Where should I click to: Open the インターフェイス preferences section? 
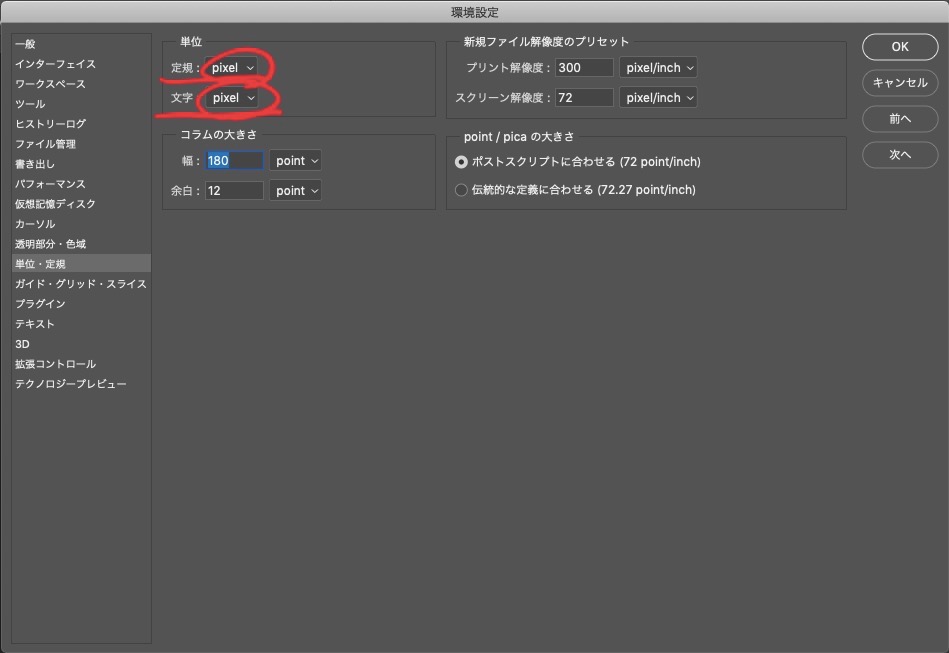[55, 63]
